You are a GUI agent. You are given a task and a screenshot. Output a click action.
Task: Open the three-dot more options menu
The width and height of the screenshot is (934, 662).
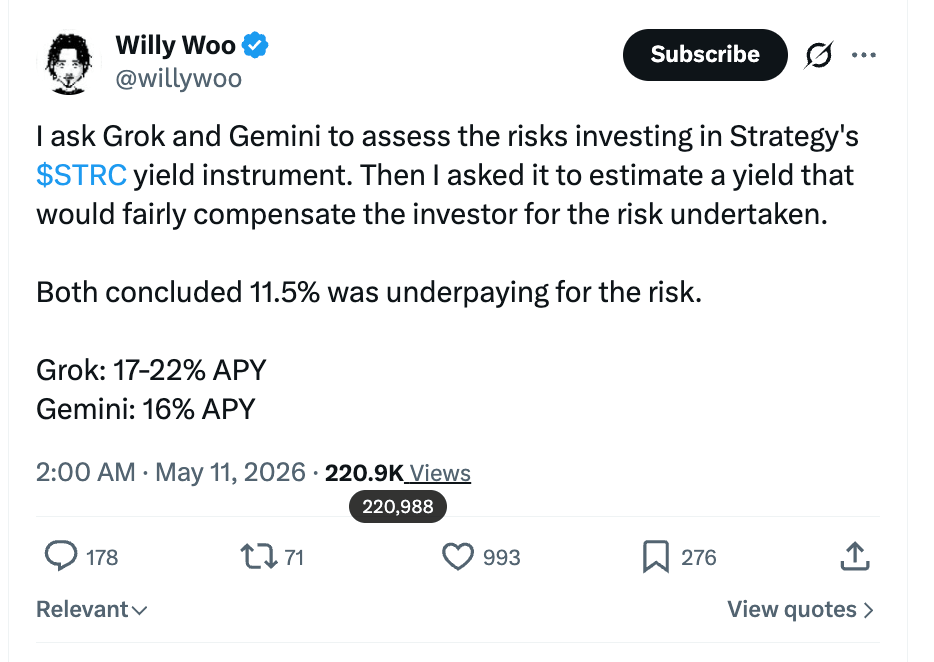(863, 55)
